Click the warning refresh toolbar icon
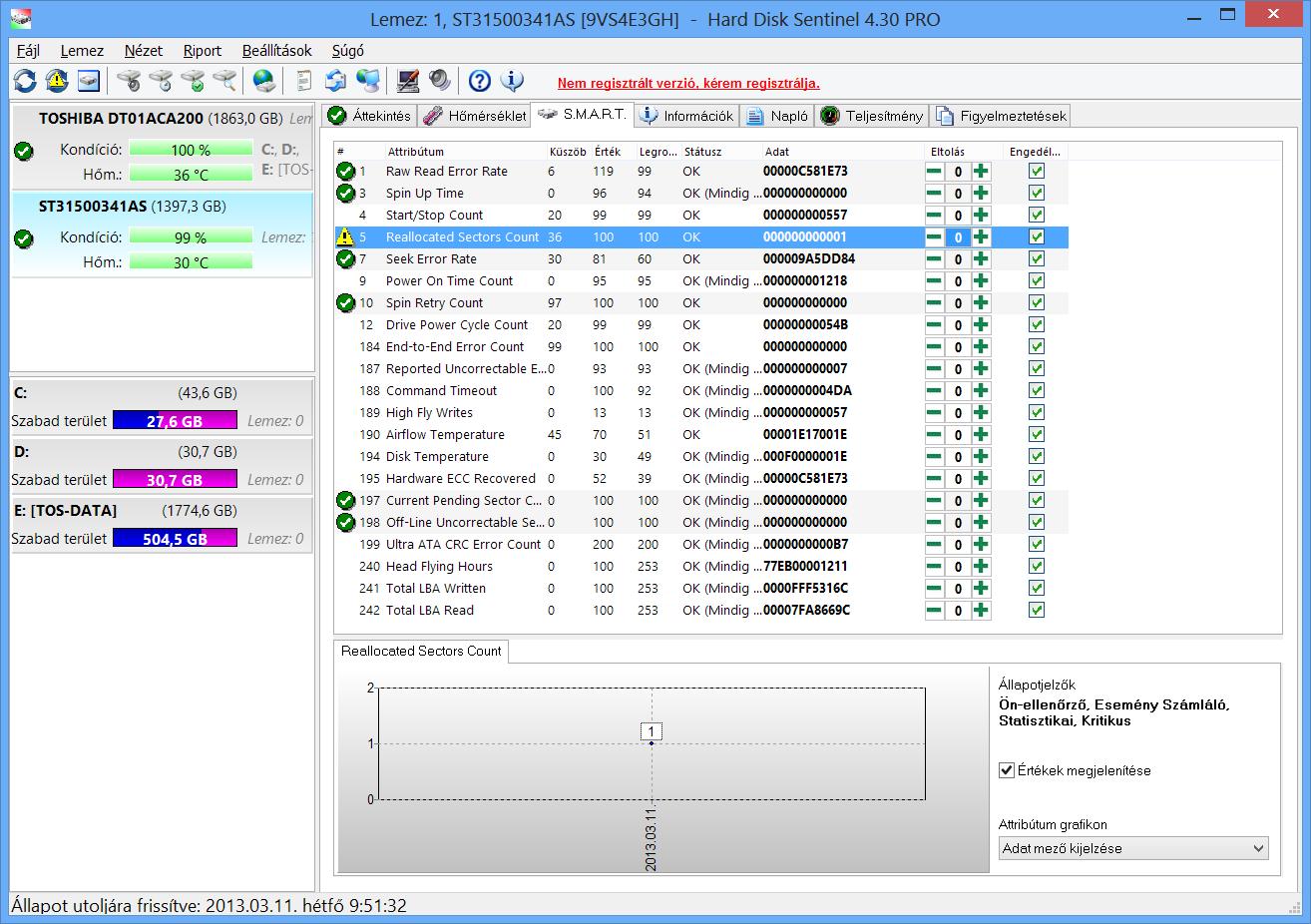 (57, 82)
